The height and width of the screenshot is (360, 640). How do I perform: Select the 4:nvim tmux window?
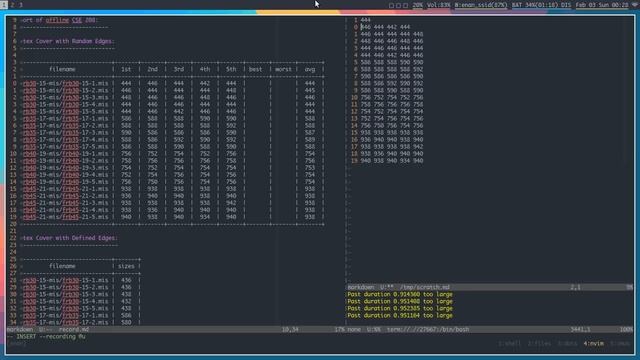click(x=593, y=344)
